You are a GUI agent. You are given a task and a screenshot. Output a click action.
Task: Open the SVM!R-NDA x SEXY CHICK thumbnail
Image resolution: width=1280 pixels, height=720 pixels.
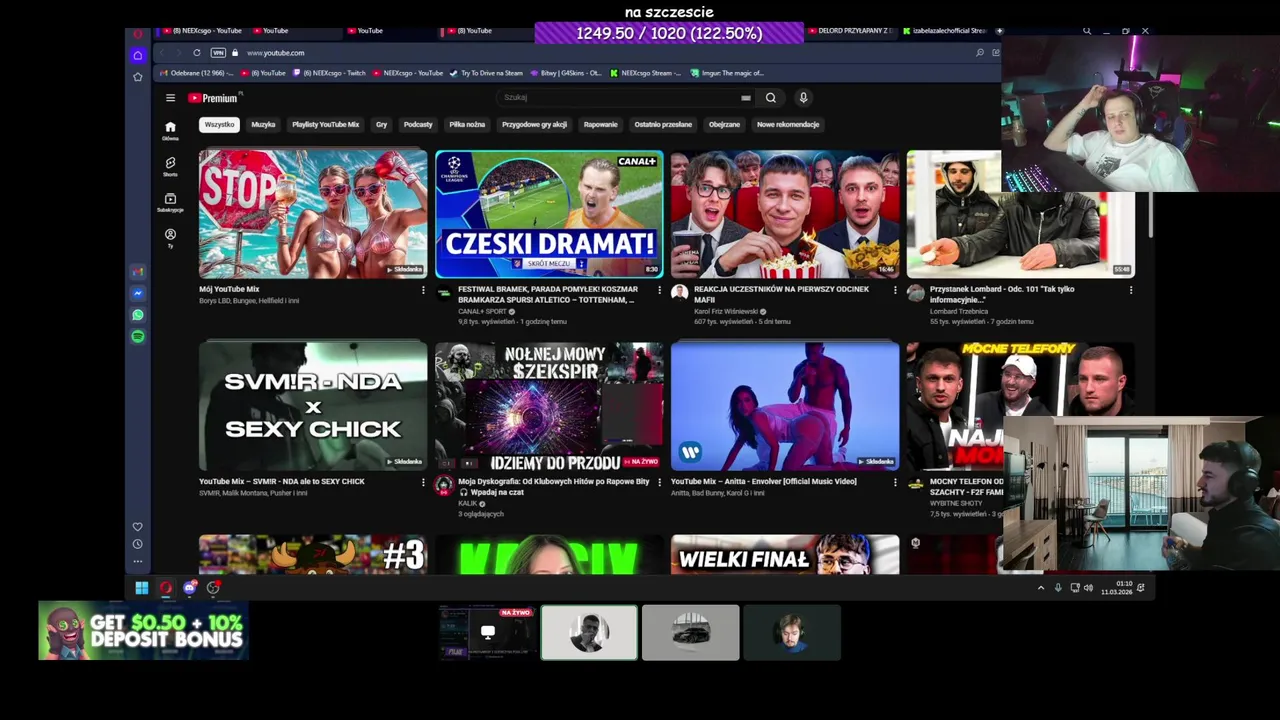(313, 406)
